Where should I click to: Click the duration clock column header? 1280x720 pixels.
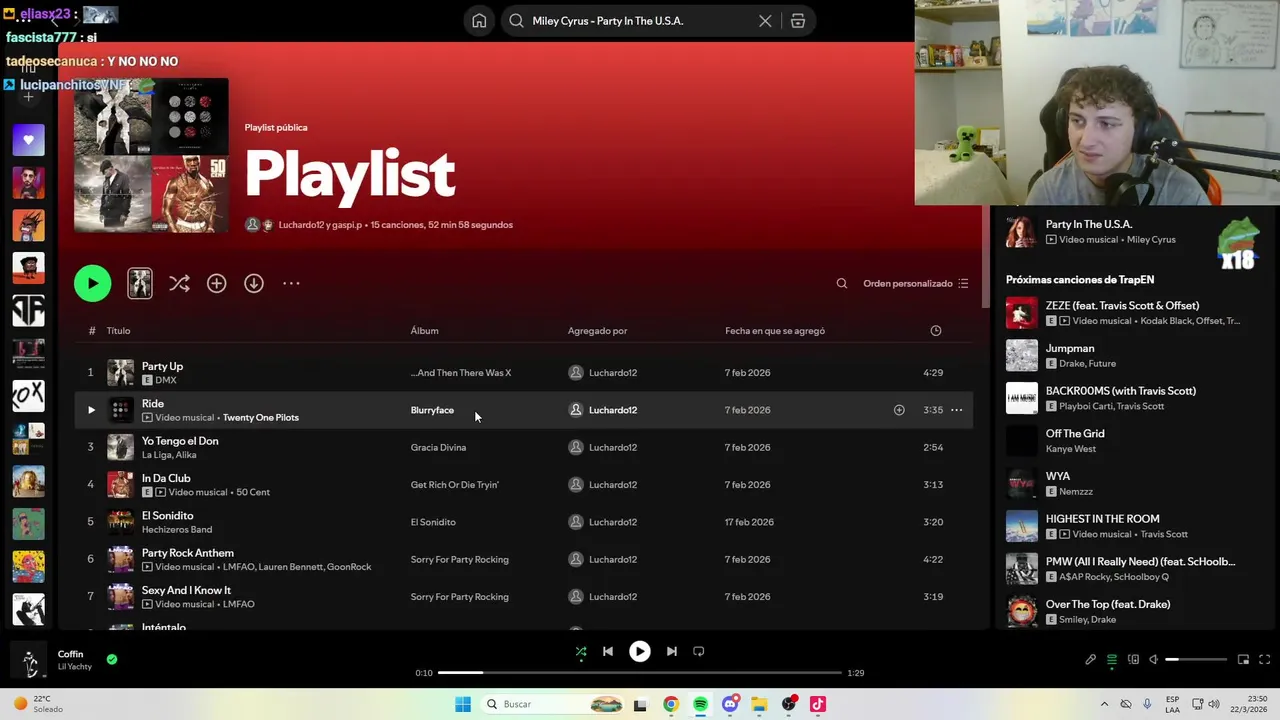(936, 331)
